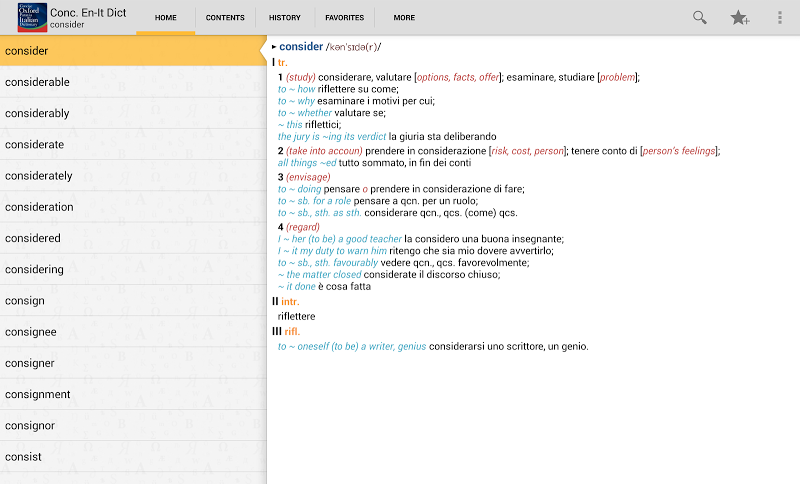The width and height of the screenshot is (800, 484).
Task: Open the three-dot overflow menu
Action: pos(780,18)
